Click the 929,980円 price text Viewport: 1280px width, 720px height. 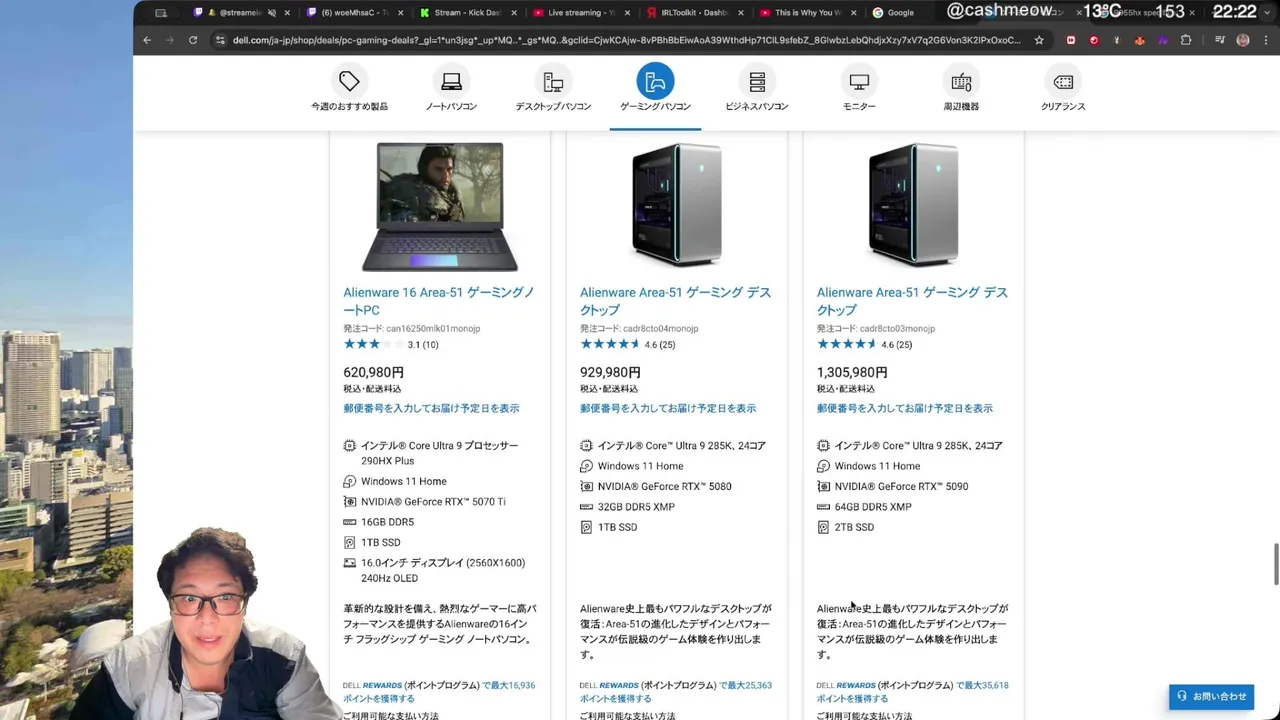pos(610,372)
